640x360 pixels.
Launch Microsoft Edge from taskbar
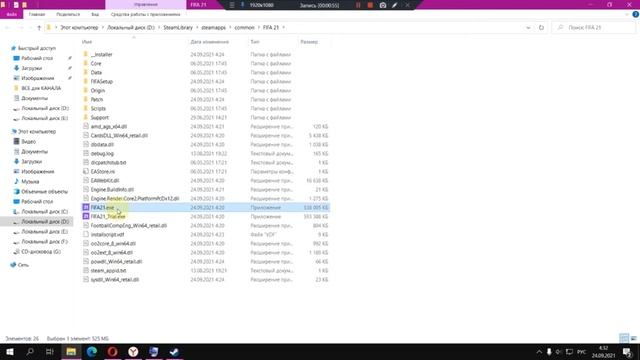click(91, 351)
